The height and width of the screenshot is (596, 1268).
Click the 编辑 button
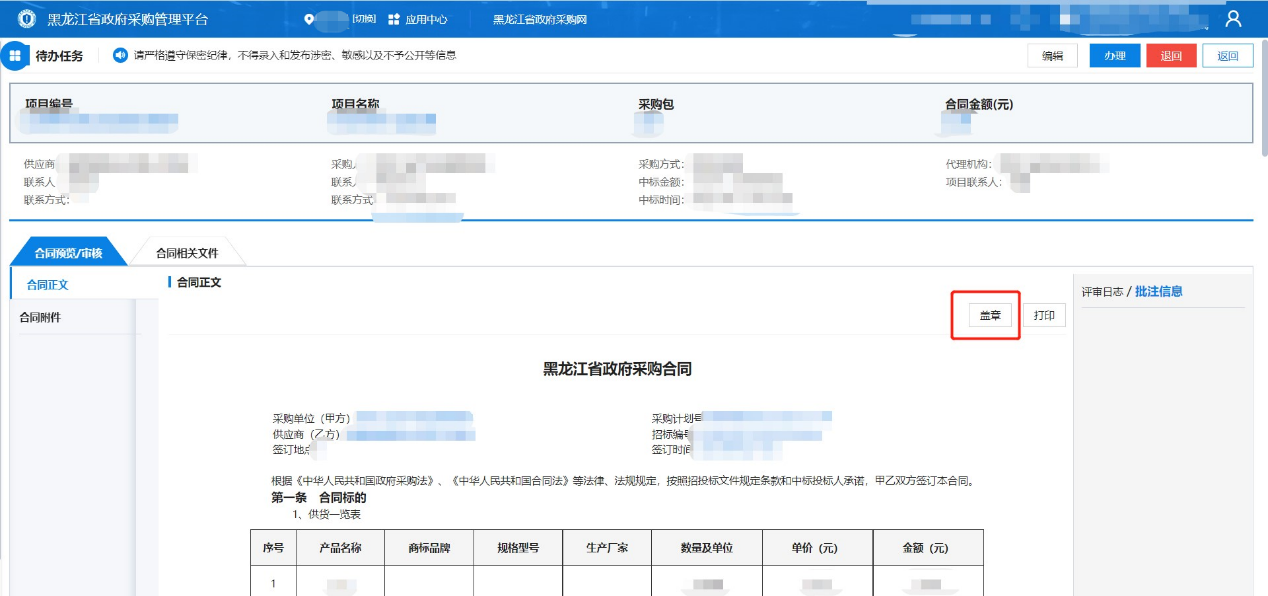1052,56
